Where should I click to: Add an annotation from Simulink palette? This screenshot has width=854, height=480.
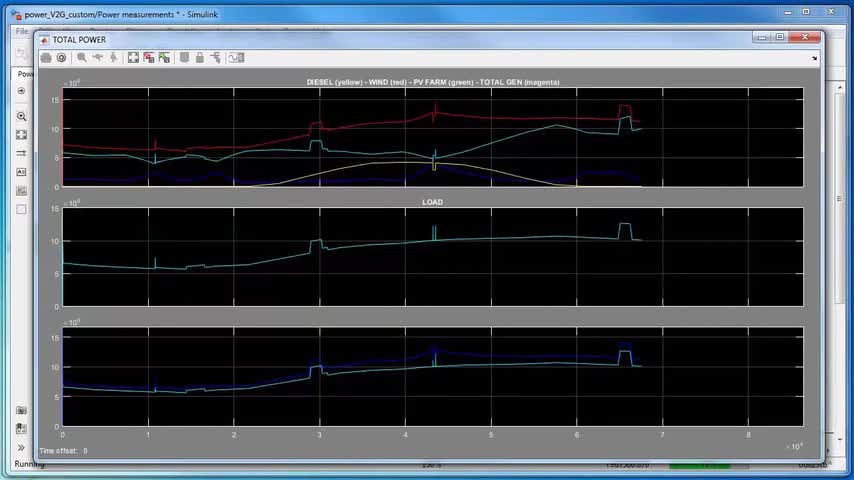pos(21,172)
